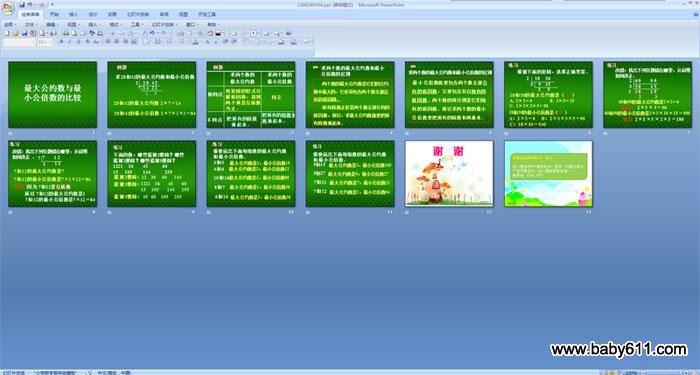
Task: Toggle Bold formatting button
Action: coord(61,42)
